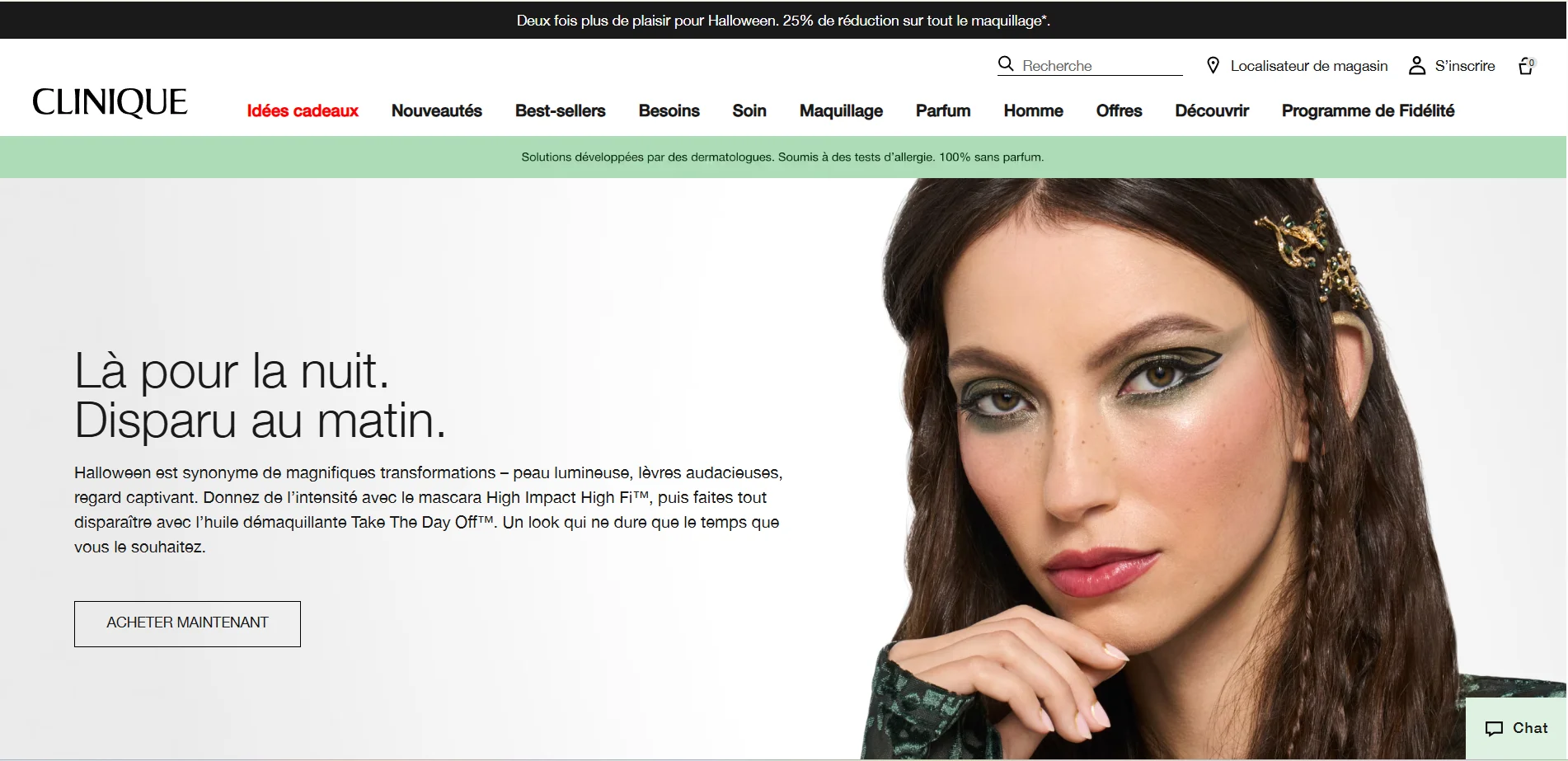The height and width of the screenshot is (761, 1568).
Task: Click the store locator pin icon
Action: click(1213, 65)
